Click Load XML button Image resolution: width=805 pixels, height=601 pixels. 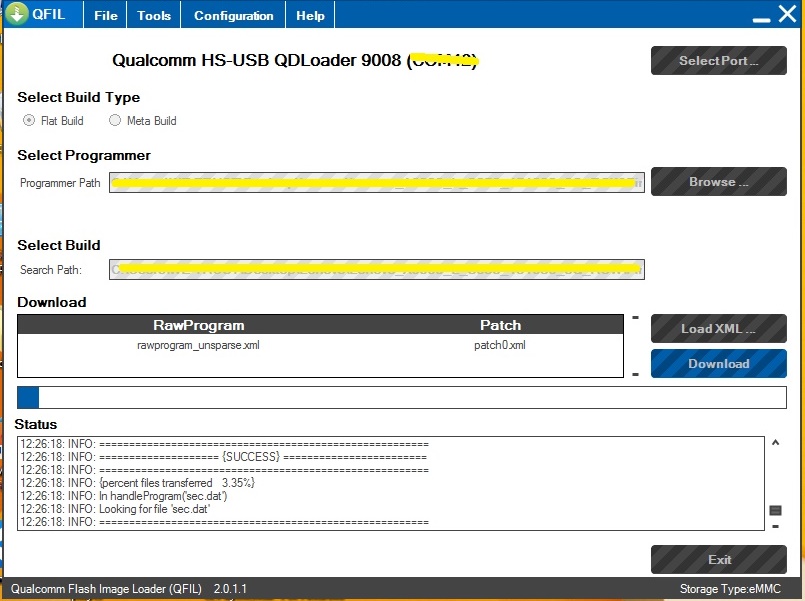(x=718, y=329)
